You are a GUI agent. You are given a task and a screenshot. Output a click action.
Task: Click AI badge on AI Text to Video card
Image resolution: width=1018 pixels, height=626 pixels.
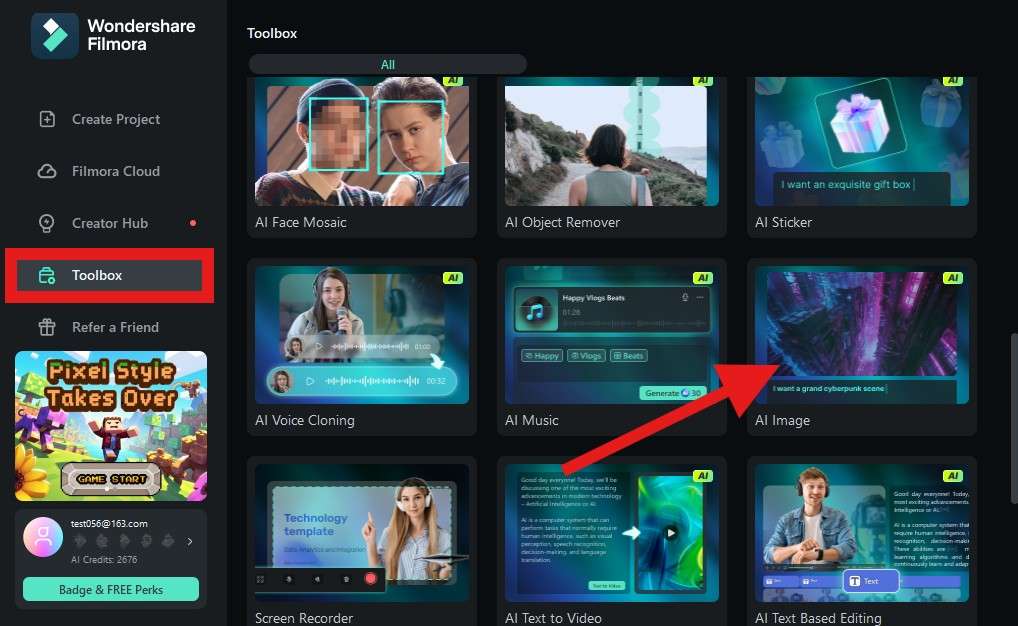(702, 476)
